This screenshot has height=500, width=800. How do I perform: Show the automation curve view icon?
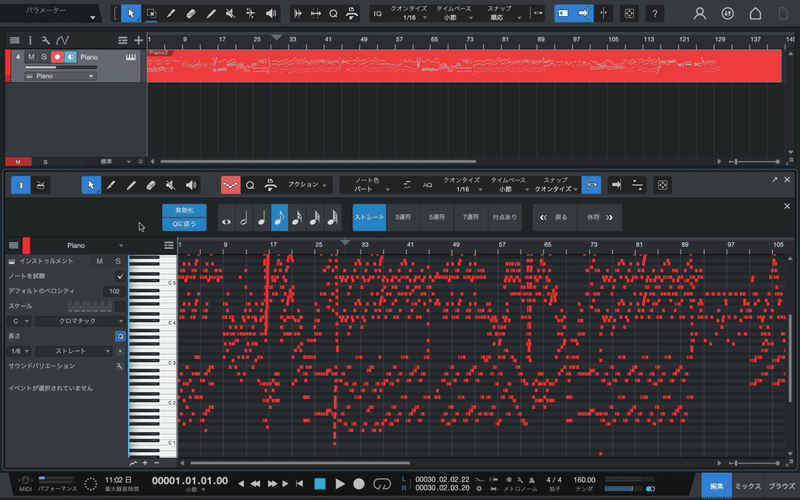[x=62, y=40]
